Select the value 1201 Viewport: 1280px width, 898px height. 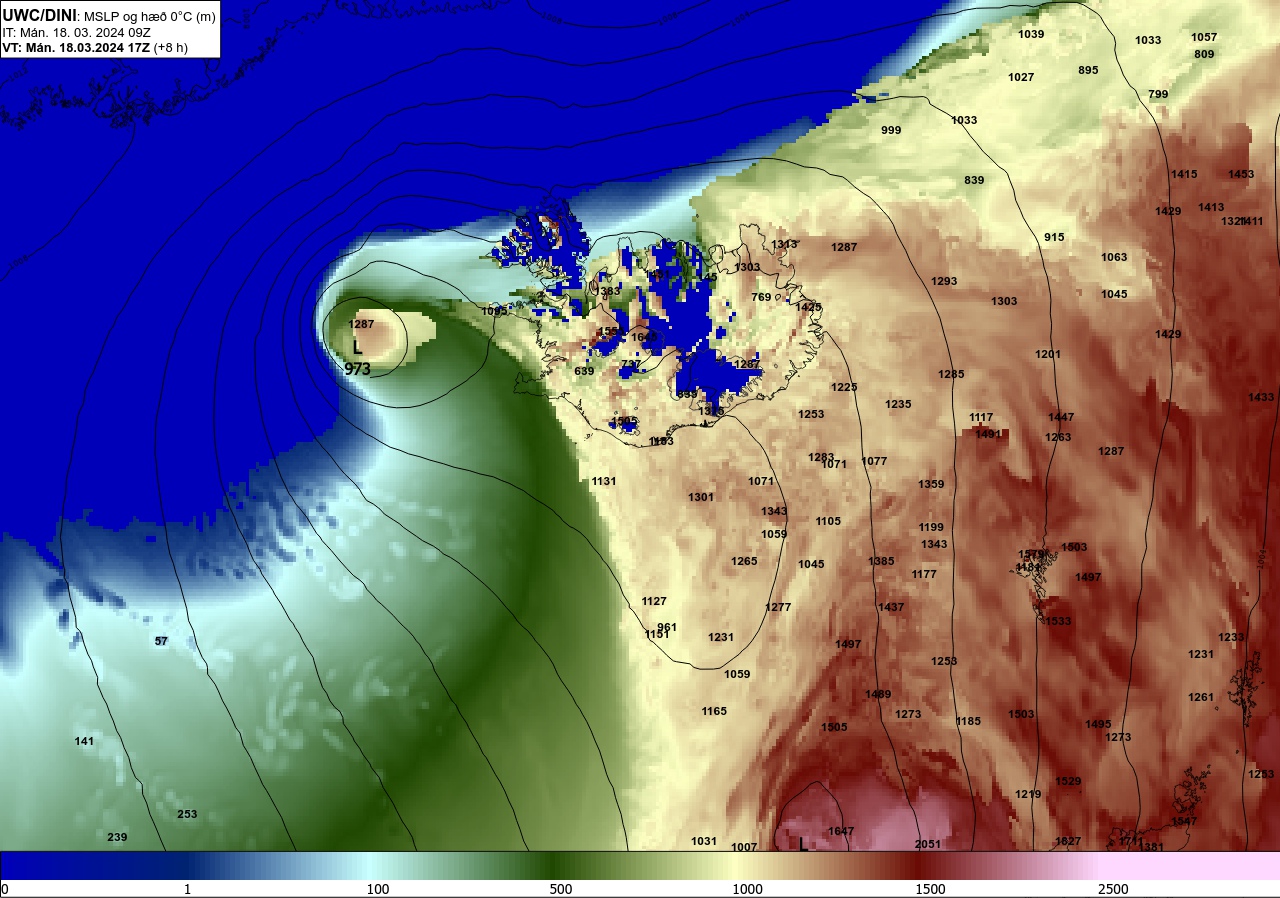click(x=1048, y=354)
